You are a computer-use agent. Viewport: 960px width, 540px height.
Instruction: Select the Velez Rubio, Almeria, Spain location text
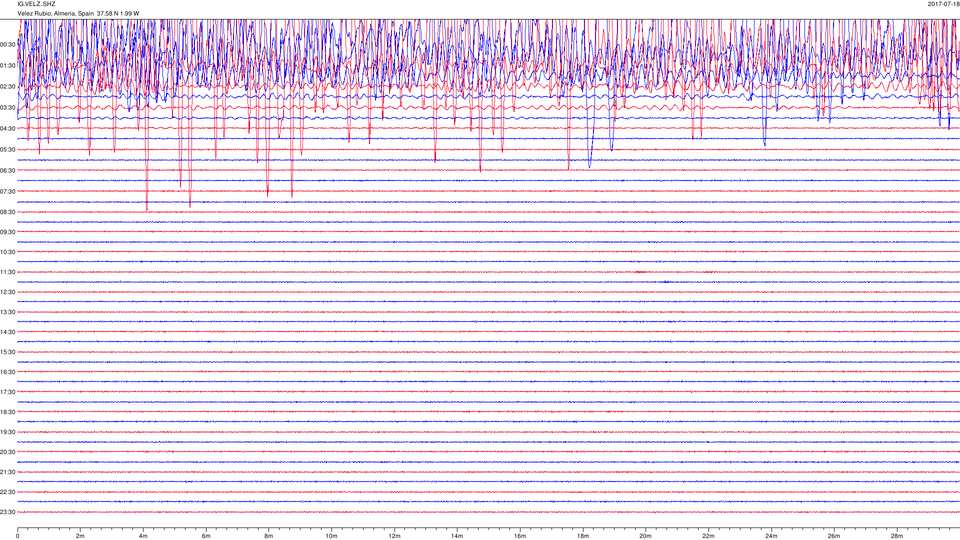[x=56, y=13]
